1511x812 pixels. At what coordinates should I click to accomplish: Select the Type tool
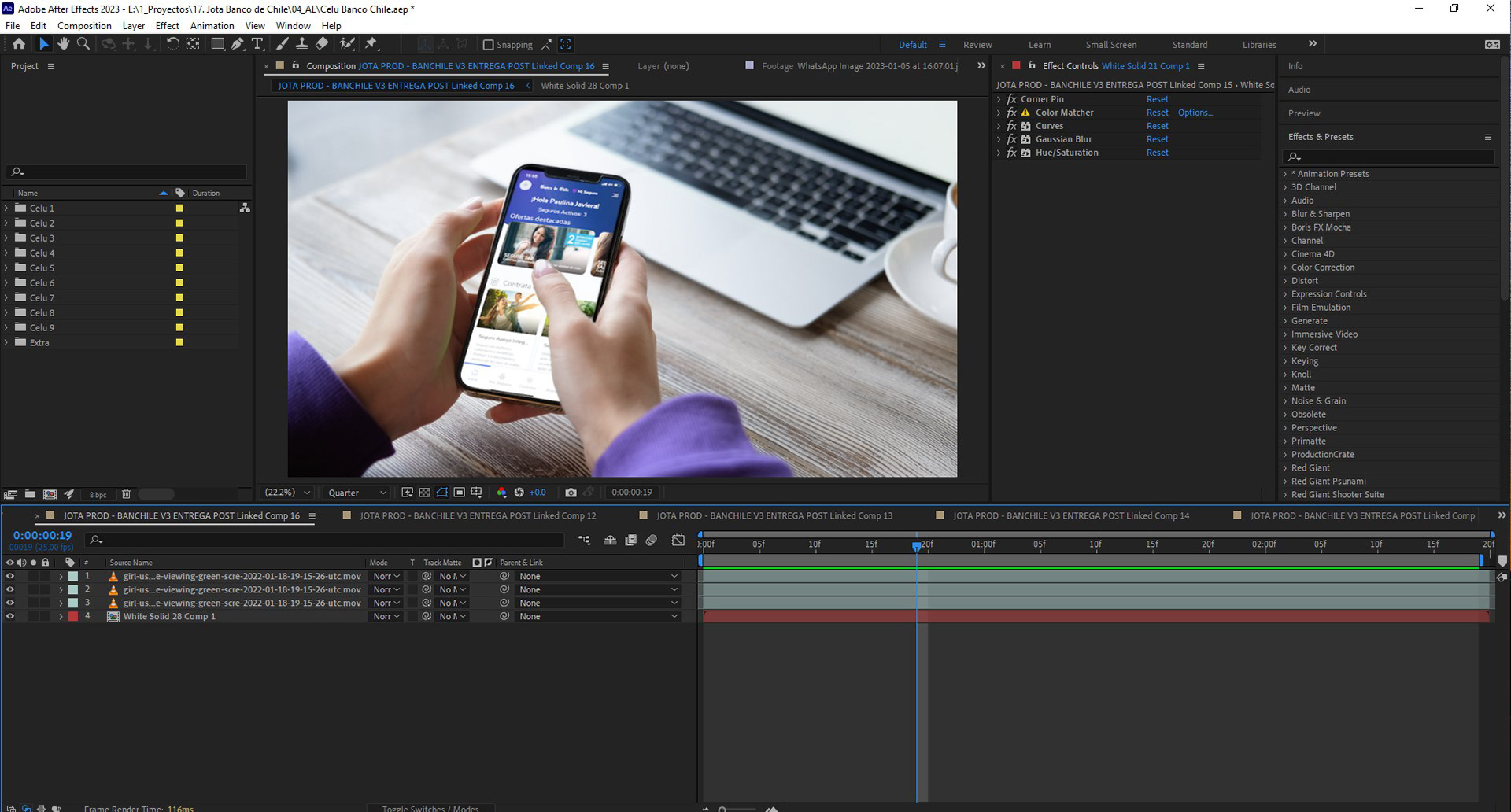pyautogui.click(x=257, y=44)
